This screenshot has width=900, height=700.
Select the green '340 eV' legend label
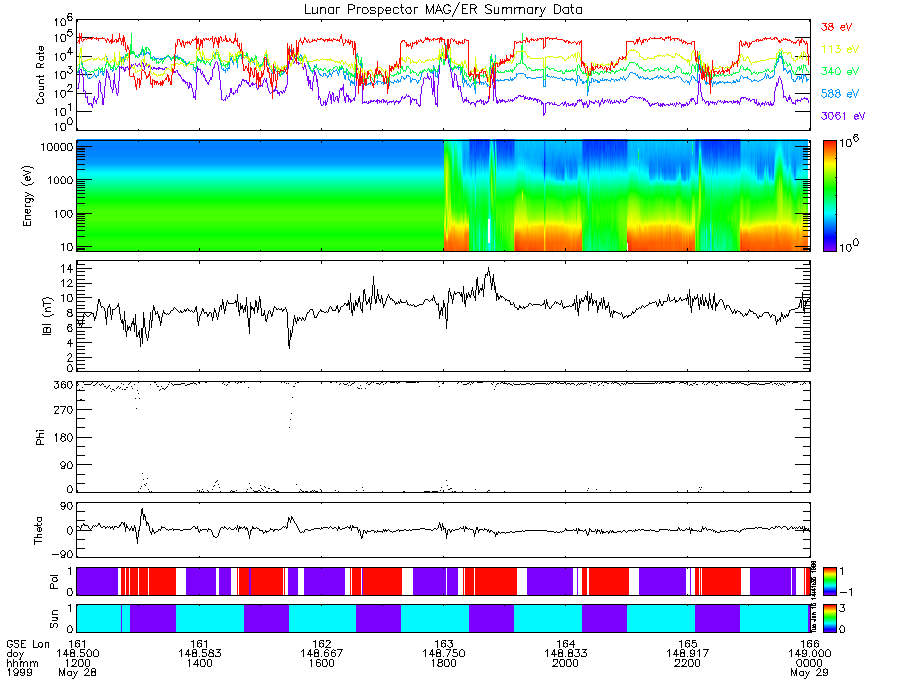tap(840, 71)
